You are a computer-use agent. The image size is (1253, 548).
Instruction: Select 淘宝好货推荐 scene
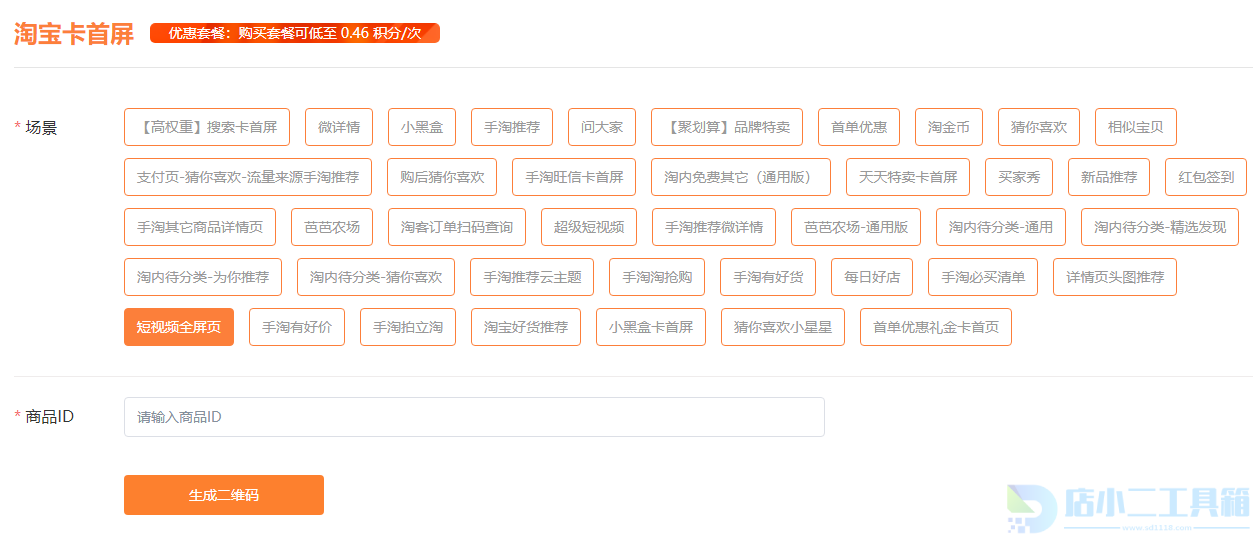(x=526, y=327)
